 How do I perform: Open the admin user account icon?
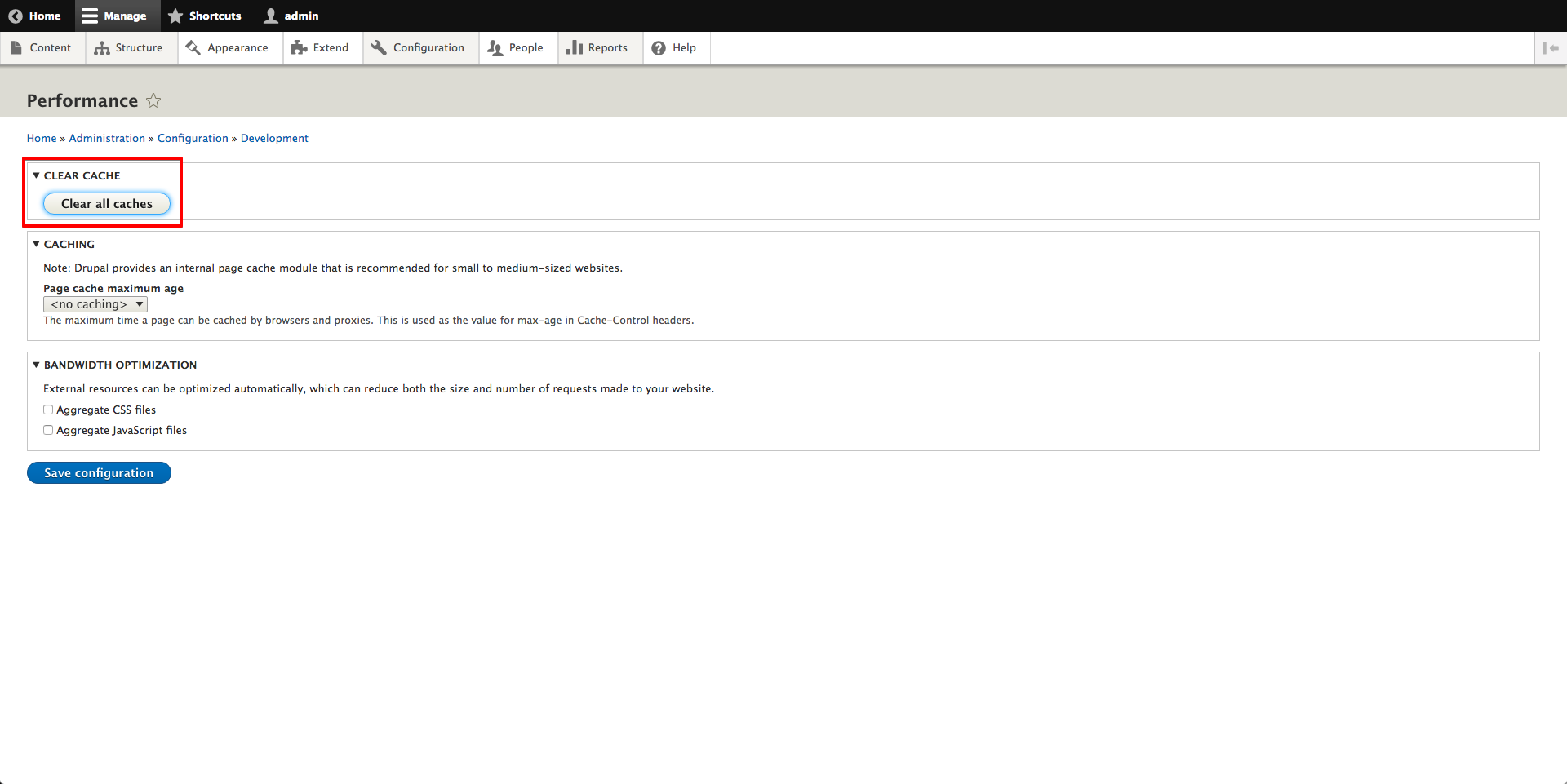click(271, 16)
